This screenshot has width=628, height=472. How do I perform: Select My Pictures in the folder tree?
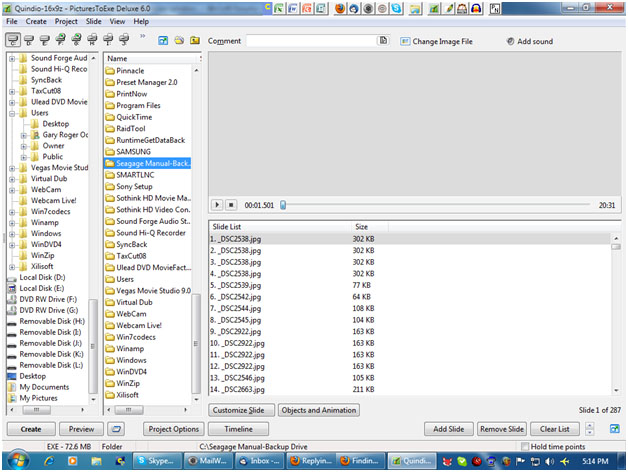38,398
